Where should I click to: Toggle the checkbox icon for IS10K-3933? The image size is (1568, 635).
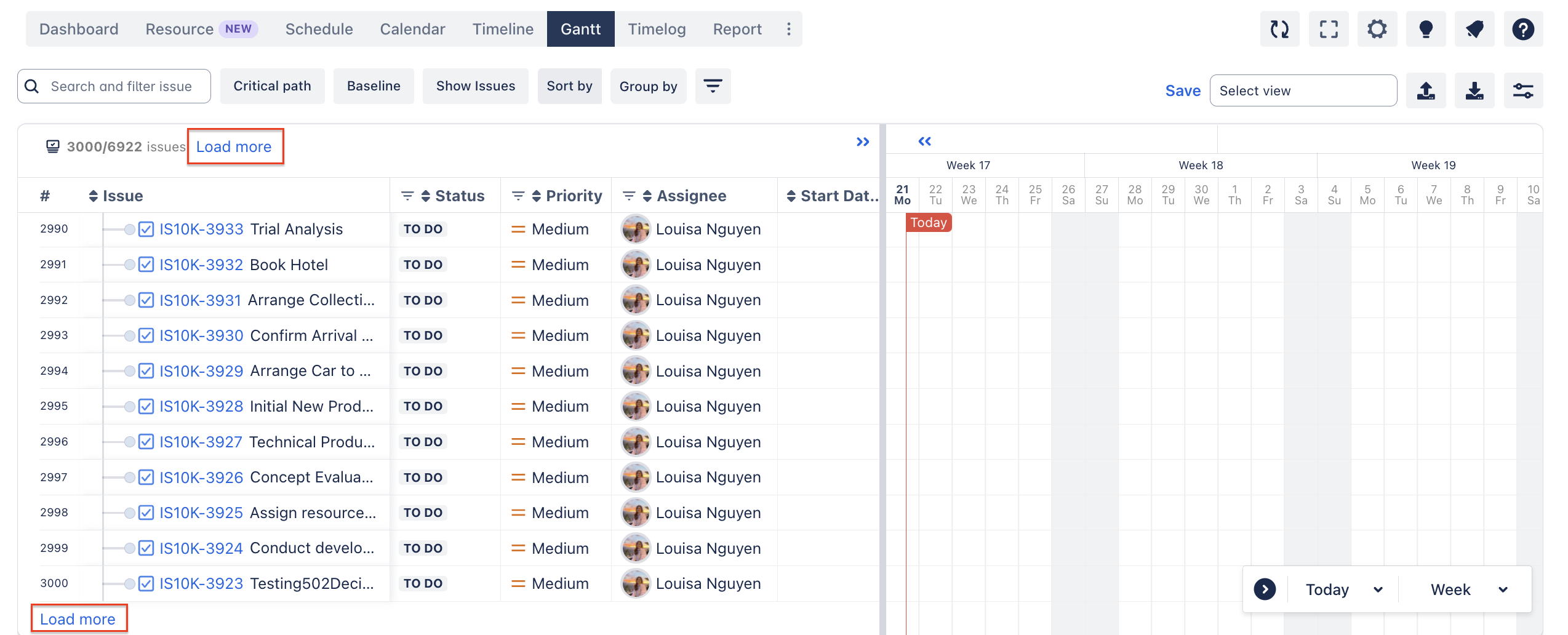click(x=146, y=230)
